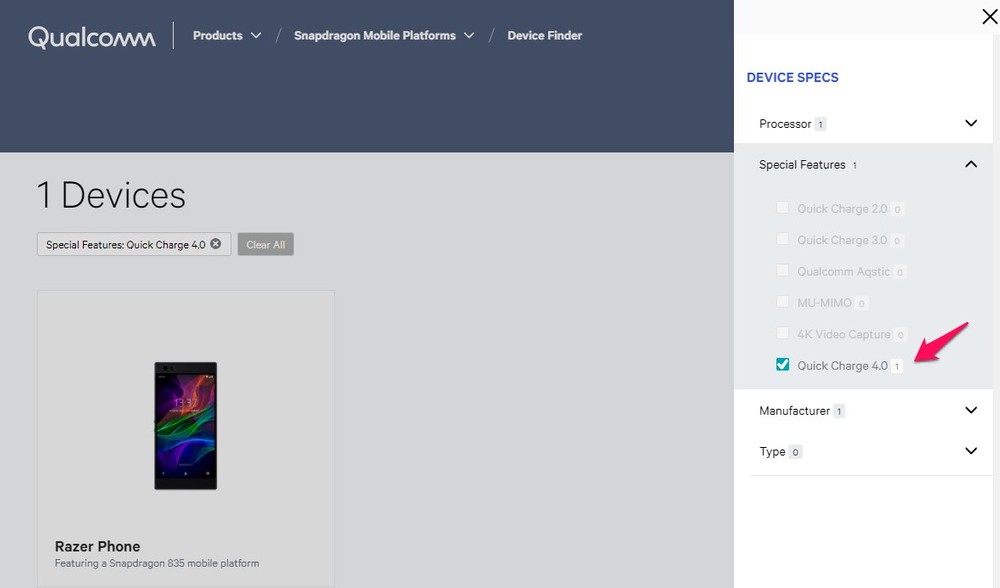Image resolution: width=1000 pixels, height=588 pixels.
Task: Check the Qualcomm Aqstic checkbox
Action: [783, 270]
